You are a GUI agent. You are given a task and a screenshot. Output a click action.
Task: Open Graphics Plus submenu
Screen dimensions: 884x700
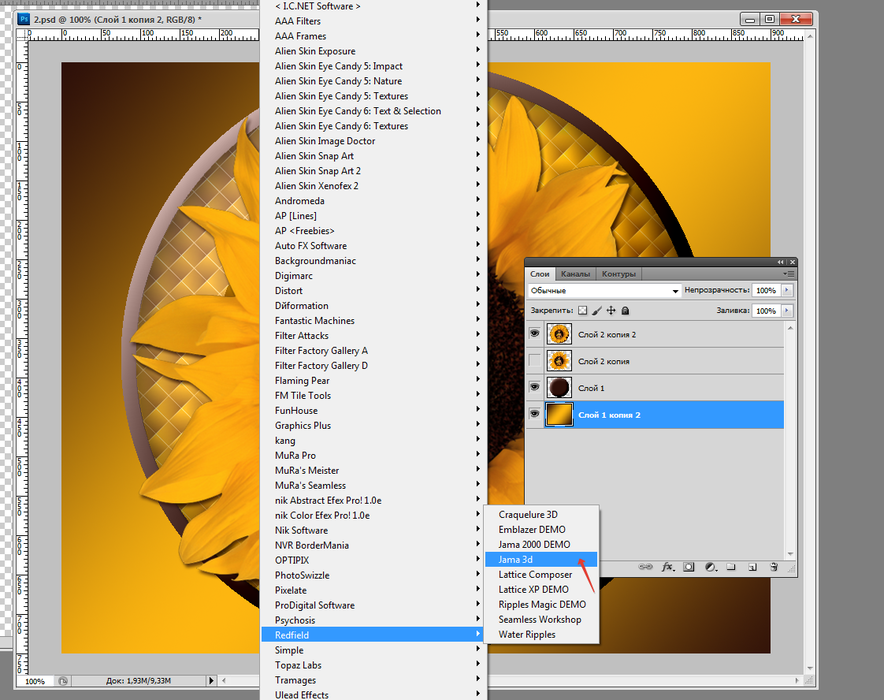pos(372,426)
